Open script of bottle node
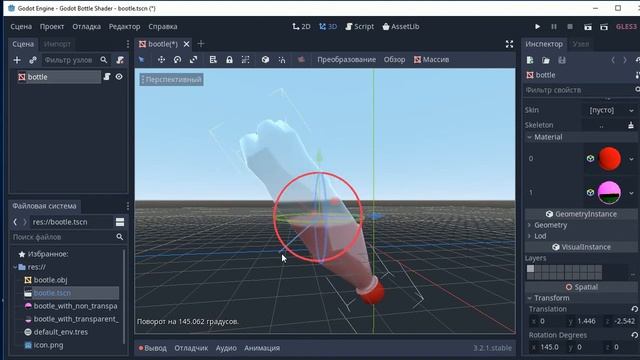This screenshot has height=360, width=640. coord(107,77)
